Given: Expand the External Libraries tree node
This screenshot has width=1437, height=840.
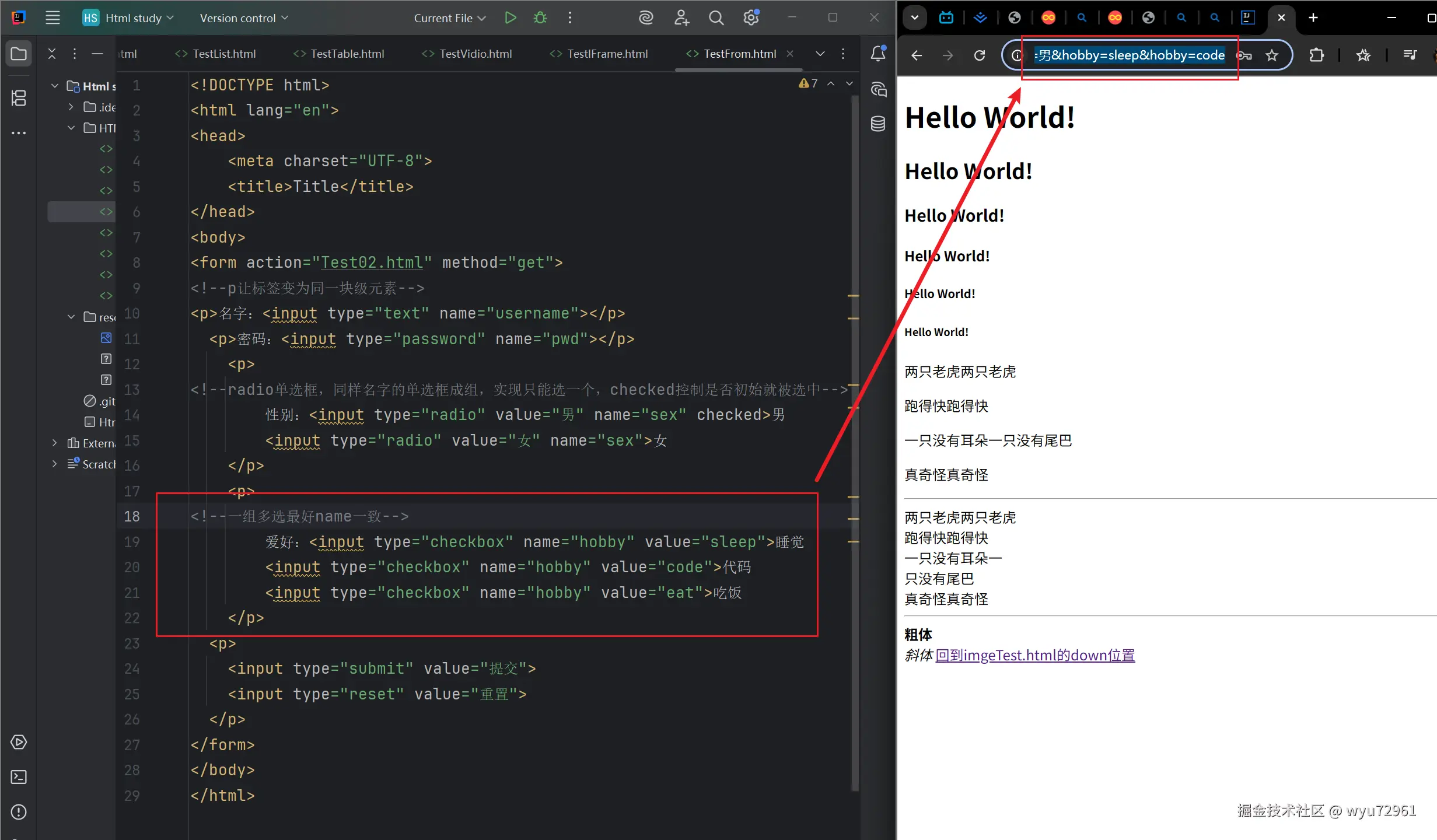Looking at the screenshot, I should 54,443.
